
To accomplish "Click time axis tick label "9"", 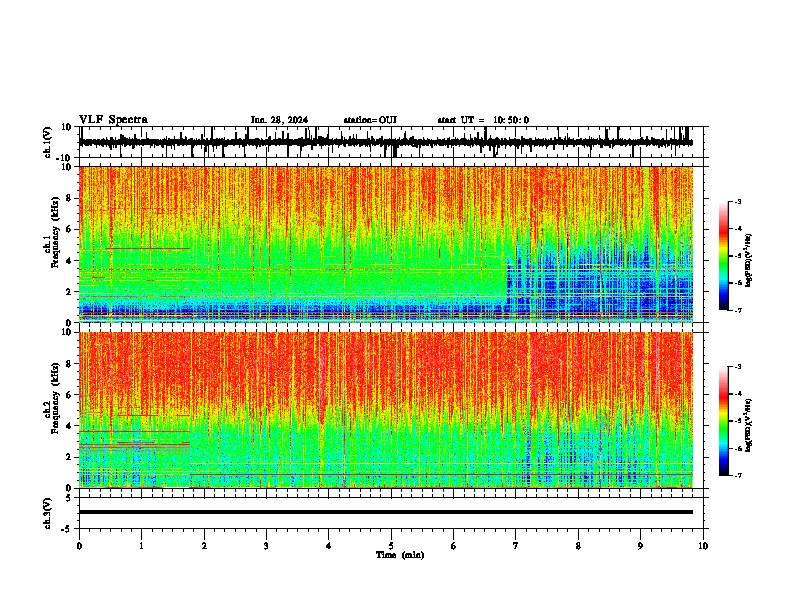I will tap(640, 546).
